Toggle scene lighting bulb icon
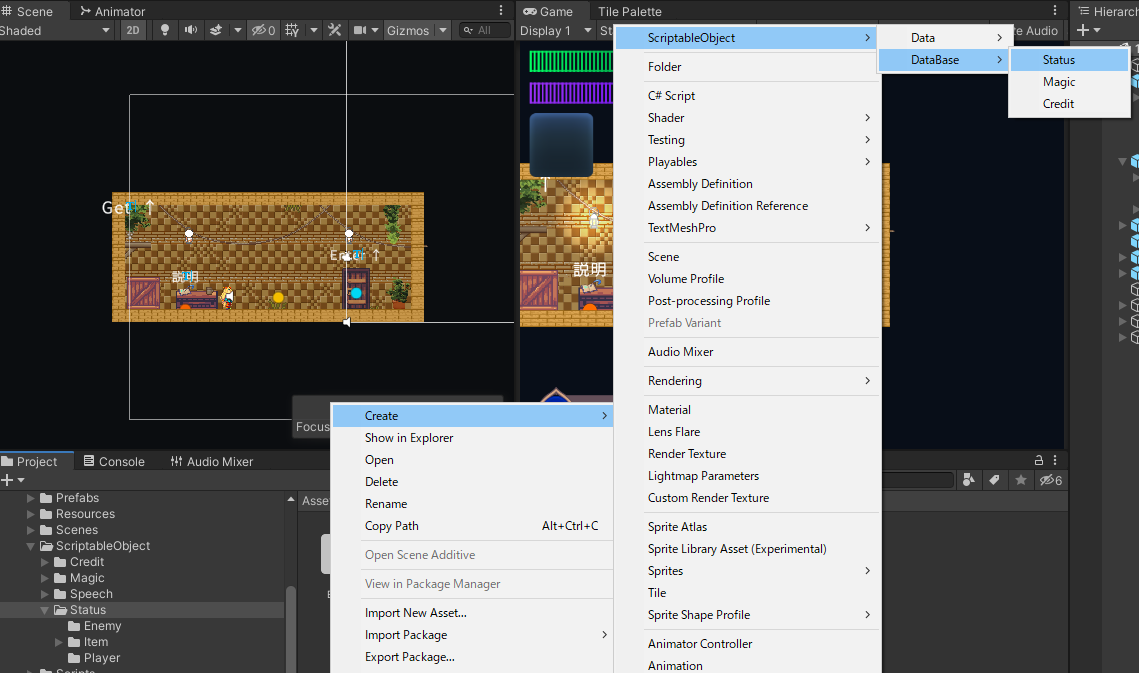The height and width of the screenshot is (673, 1139). click(x=163, y=30)
